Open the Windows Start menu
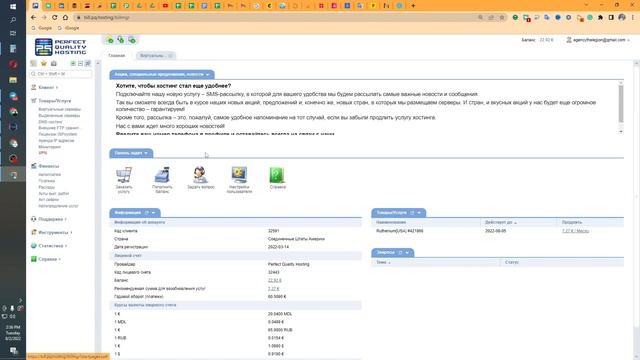Screen dimensions: 640x360 pos(13,7)
